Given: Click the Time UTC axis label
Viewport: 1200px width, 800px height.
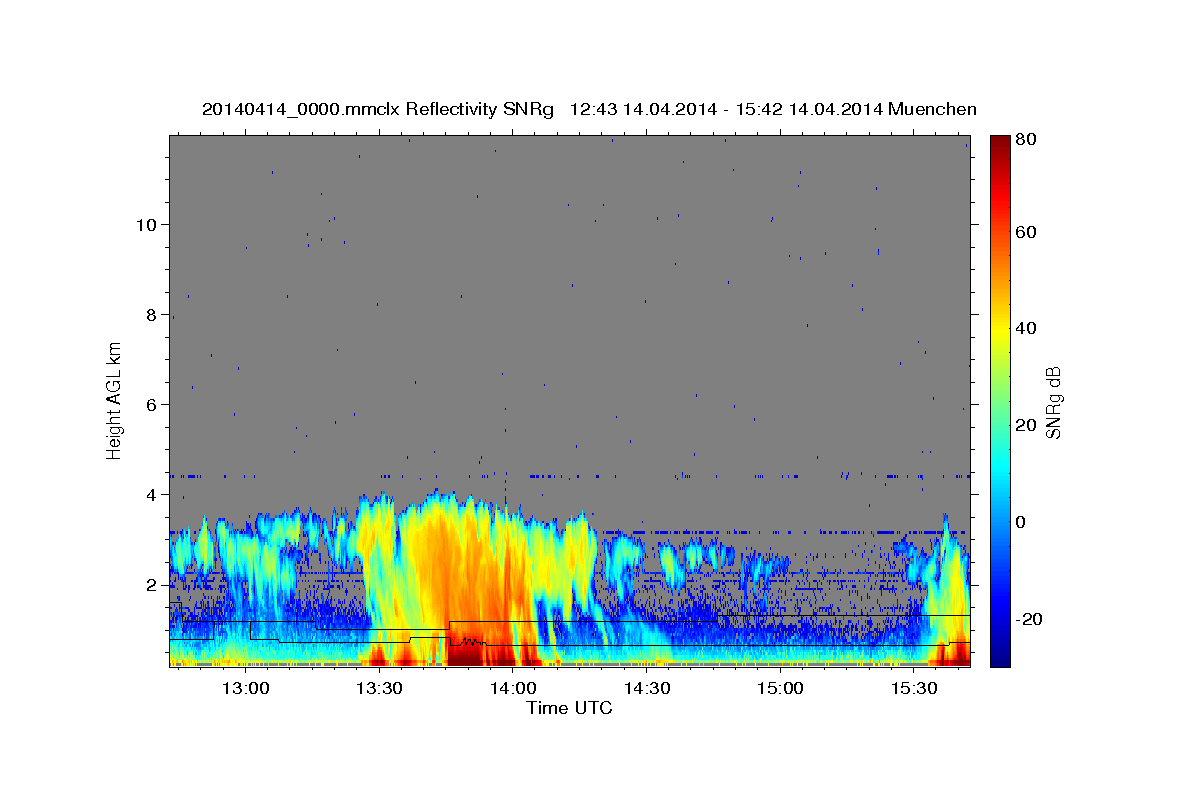Looking at the screenshot, I should [x=569, y=708].
